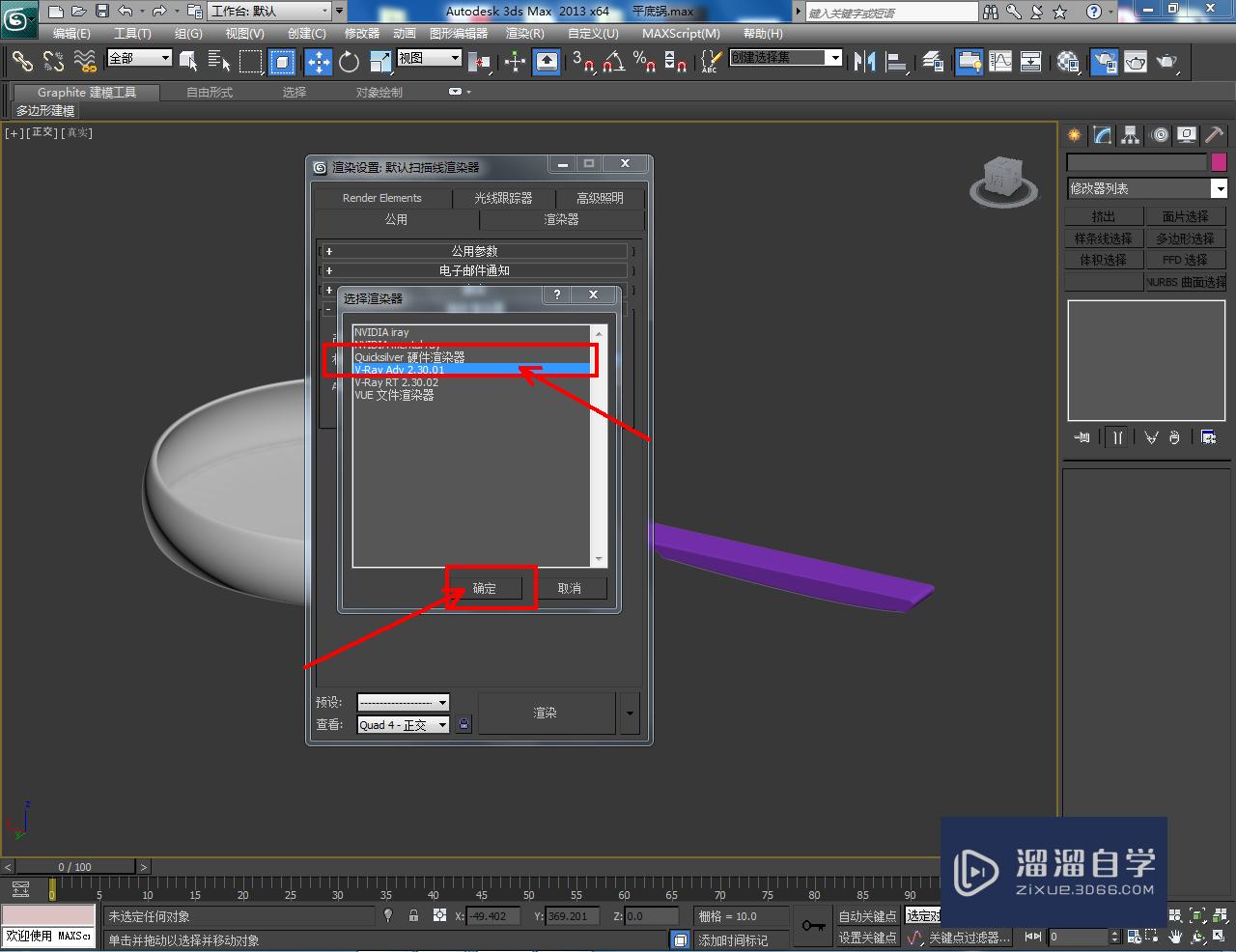The image size is (1236, 952).
Task: Toggle Window/Crossing selection mode
Action: [x=282, y=62]
